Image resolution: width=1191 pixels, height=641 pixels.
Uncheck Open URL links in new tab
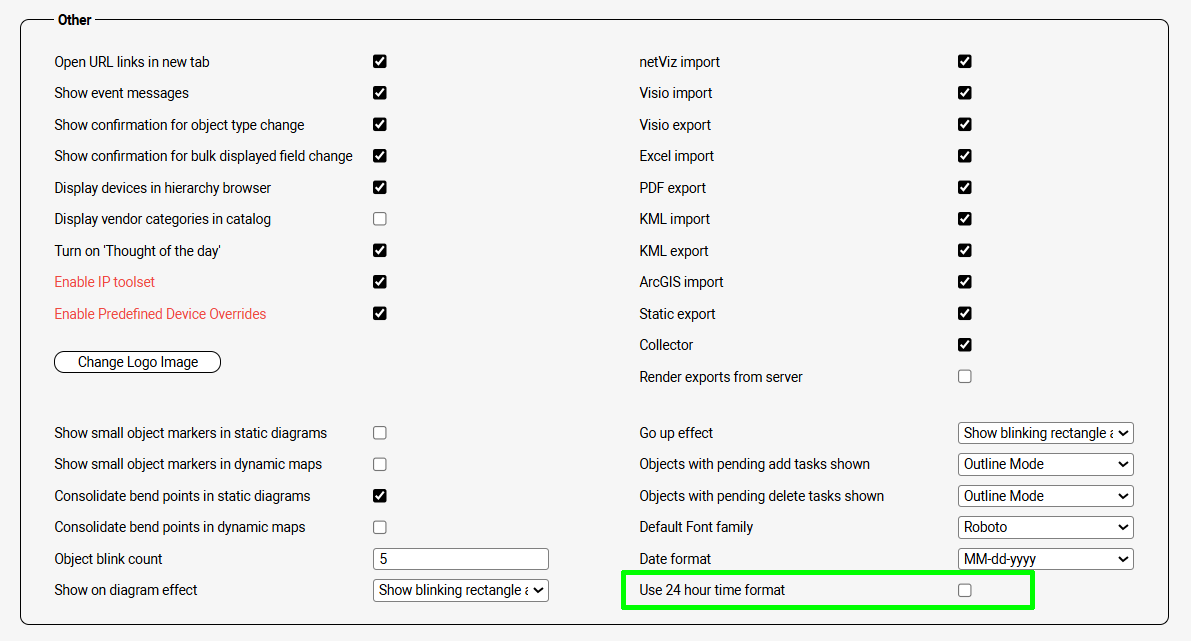[380, 62]
